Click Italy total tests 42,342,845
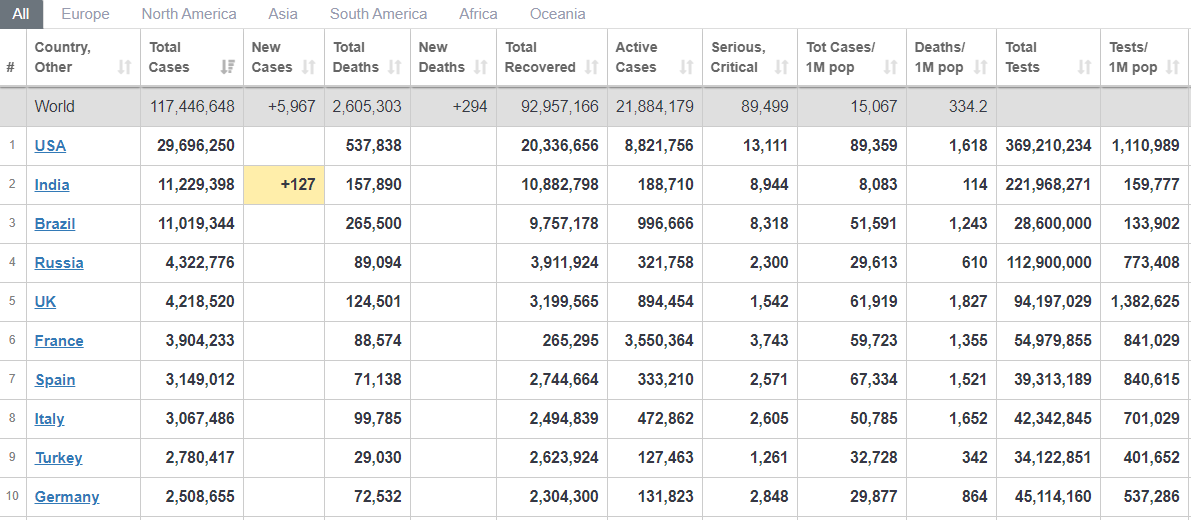 click(x=1053, y=419)
